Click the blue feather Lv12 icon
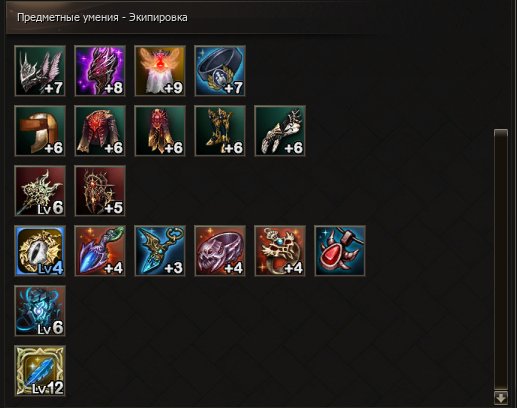517x408 pixels. tap(40, 371)
